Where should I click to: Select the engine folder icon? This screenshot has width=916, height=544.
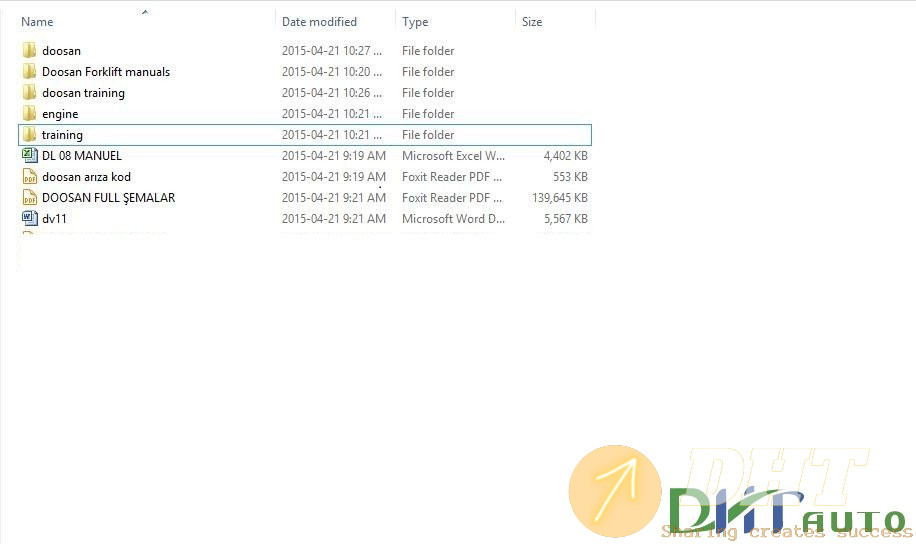pyautogui.click(x=29, y=113)
